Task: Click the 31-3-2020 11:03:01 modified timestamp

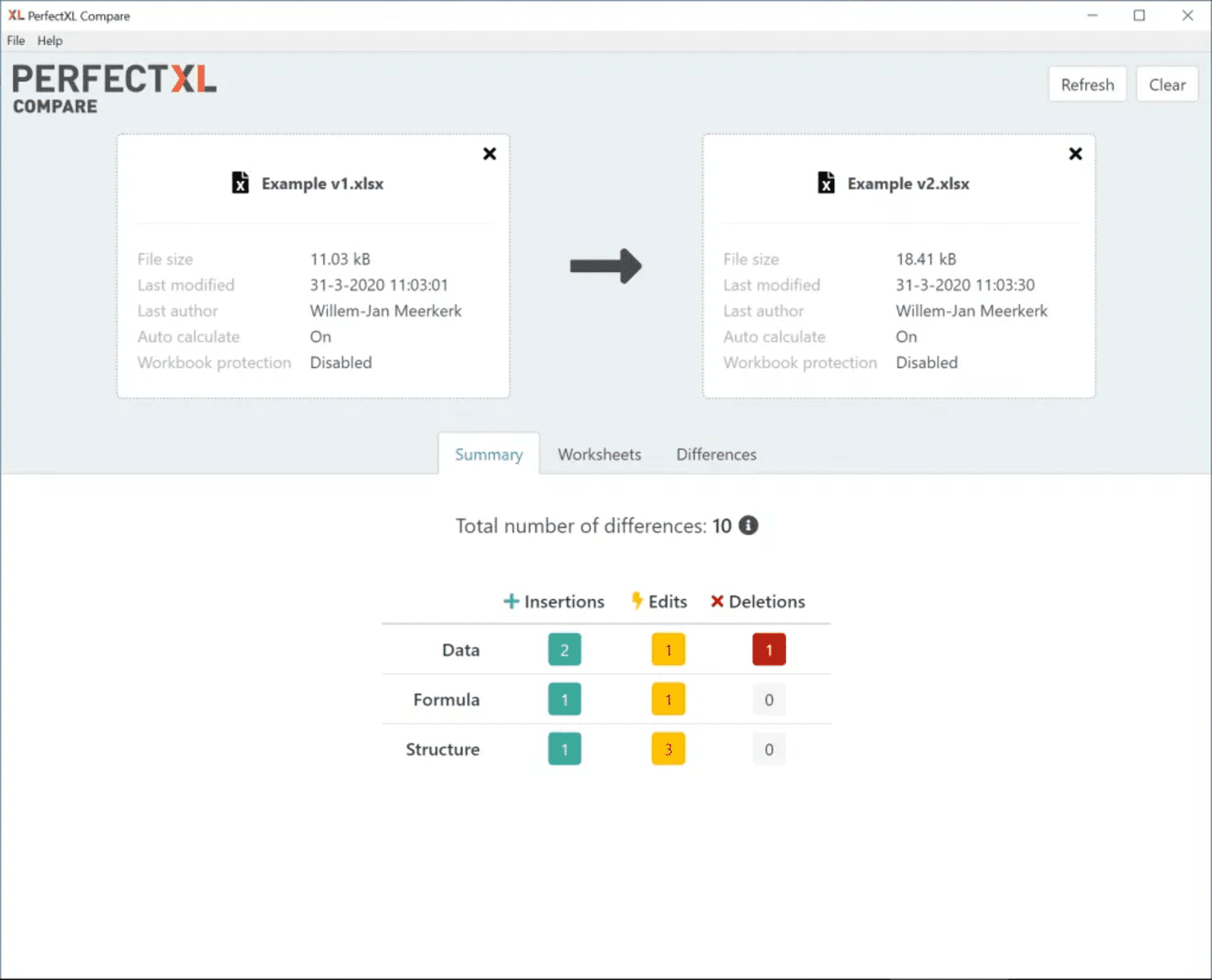Action: (379, 285)
